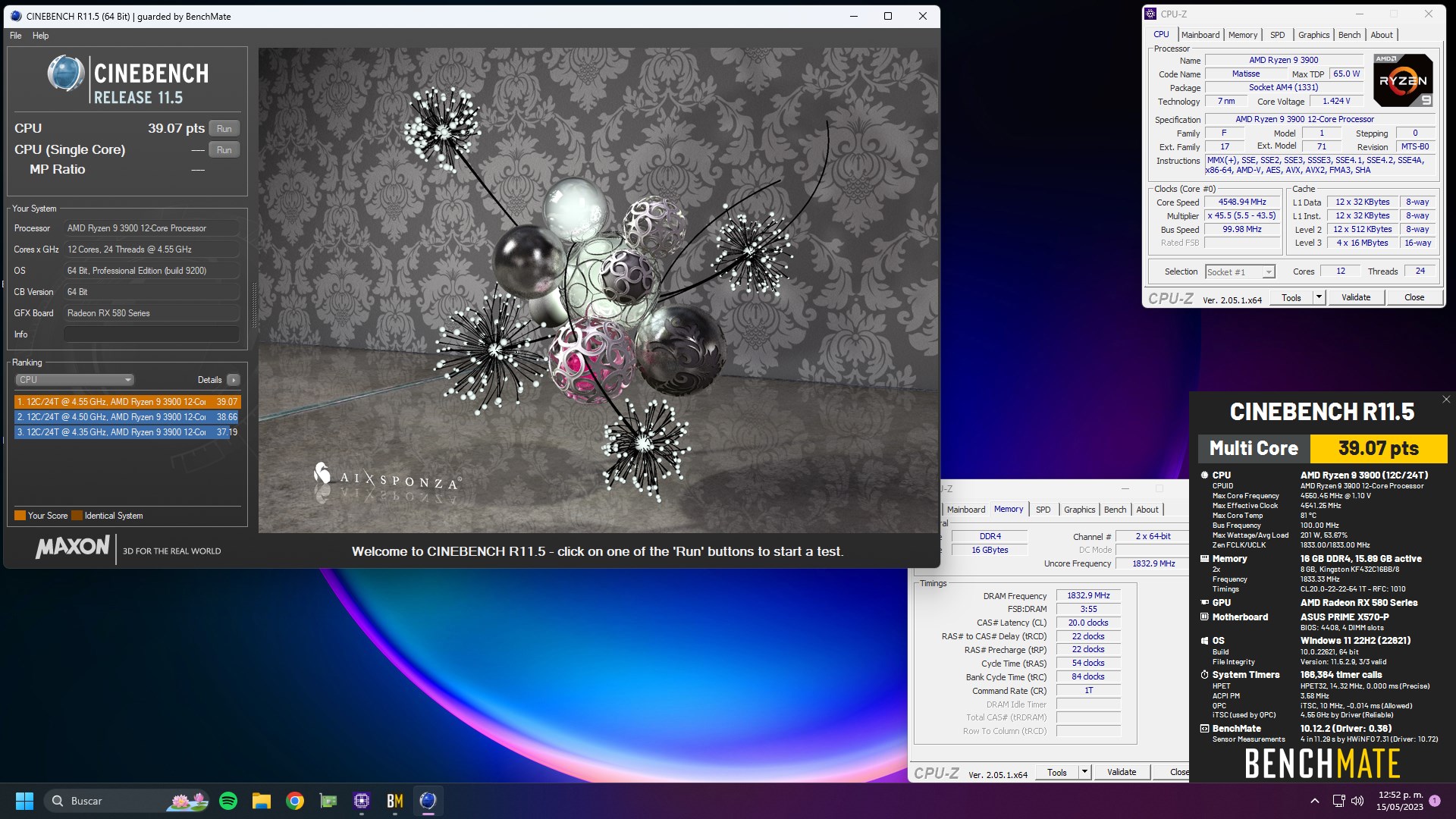Image resolution: width=1456 pixels, height=819 pixels.
Task: Click the OS Windows icon in BenchMate panel
Action: [1204, 641]
